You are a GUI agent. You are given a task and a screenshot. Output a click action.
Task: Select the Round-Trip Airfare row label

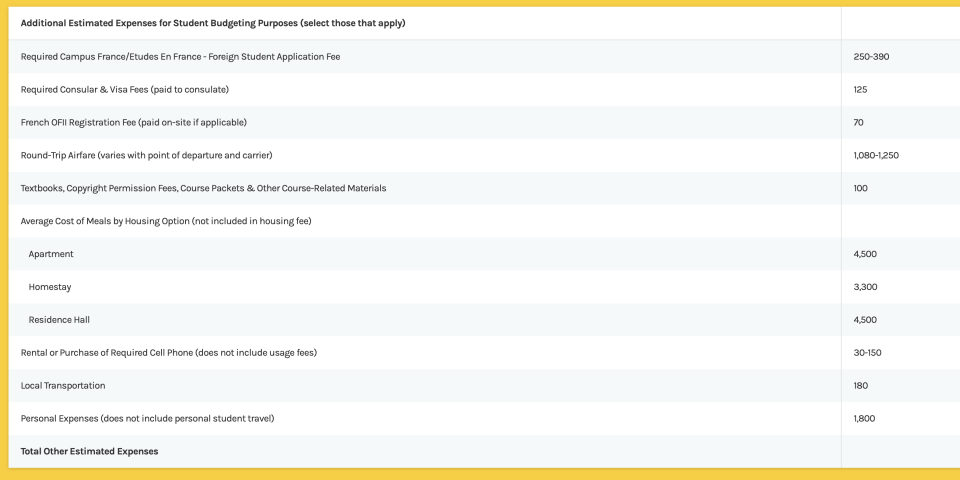[x=146, y=155]
